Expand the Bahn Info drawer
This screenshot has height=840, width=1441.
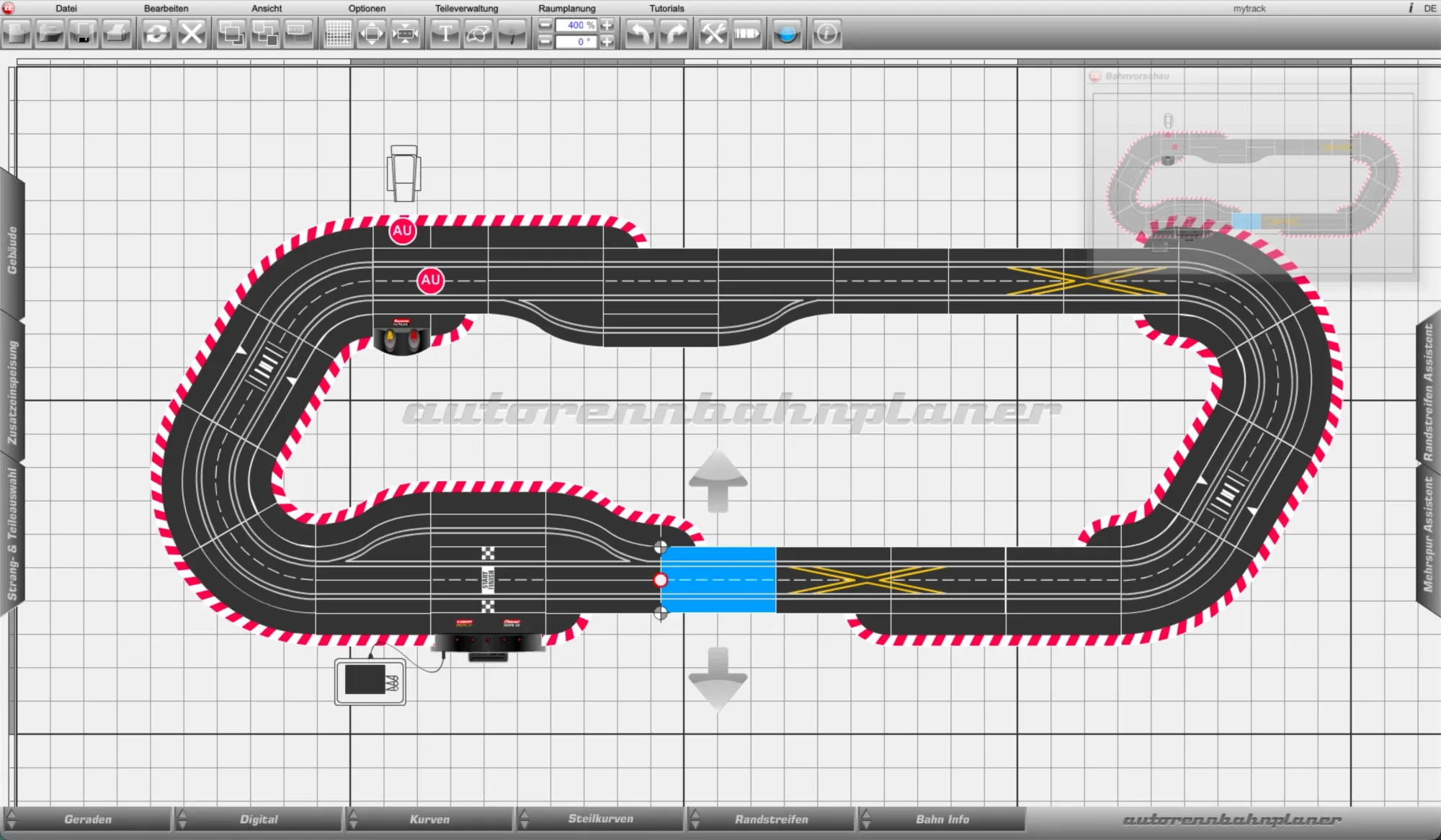(942, 819)
